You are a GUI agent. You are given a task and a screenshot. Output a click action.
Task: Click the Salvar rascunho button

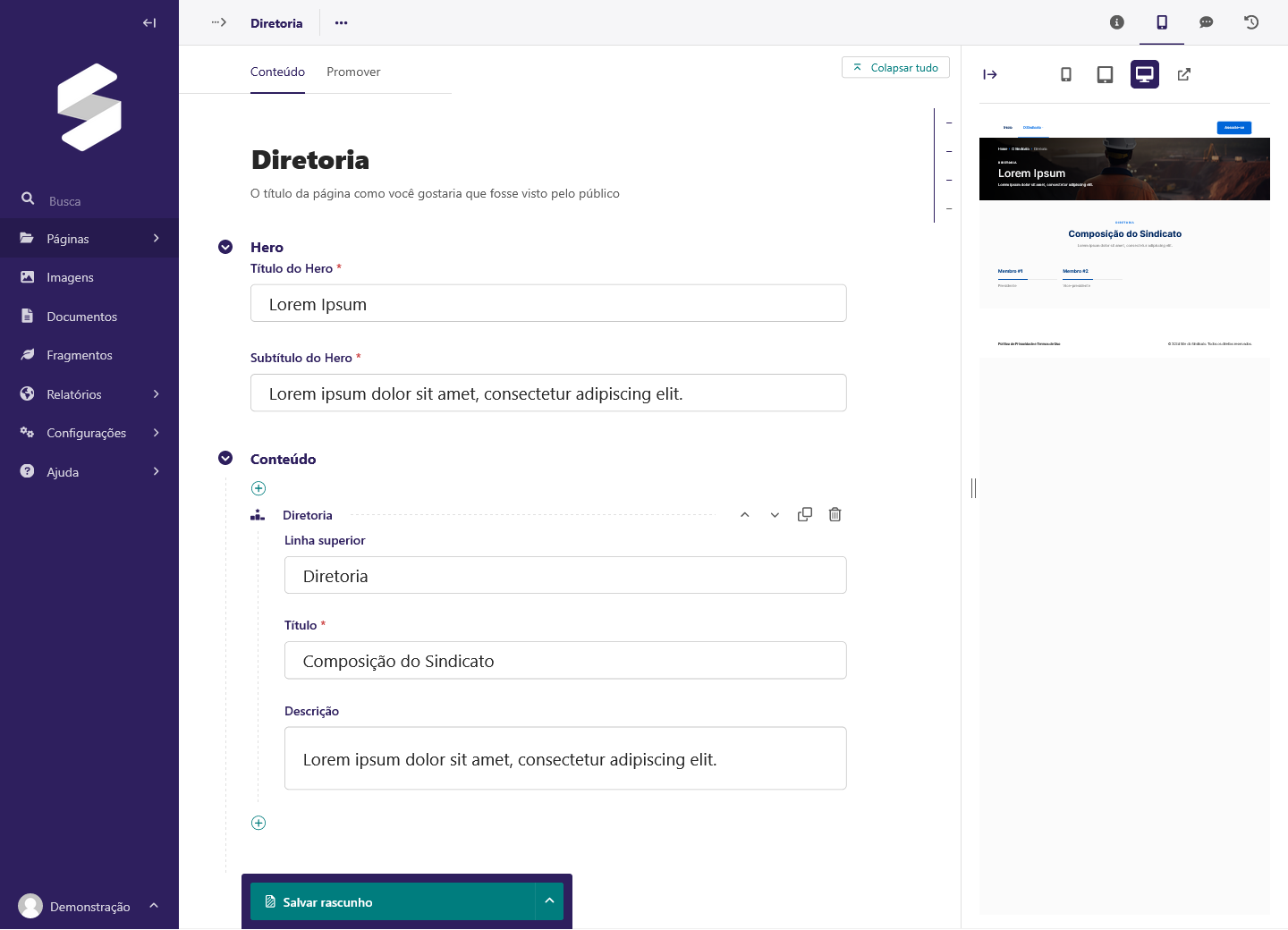392,901
